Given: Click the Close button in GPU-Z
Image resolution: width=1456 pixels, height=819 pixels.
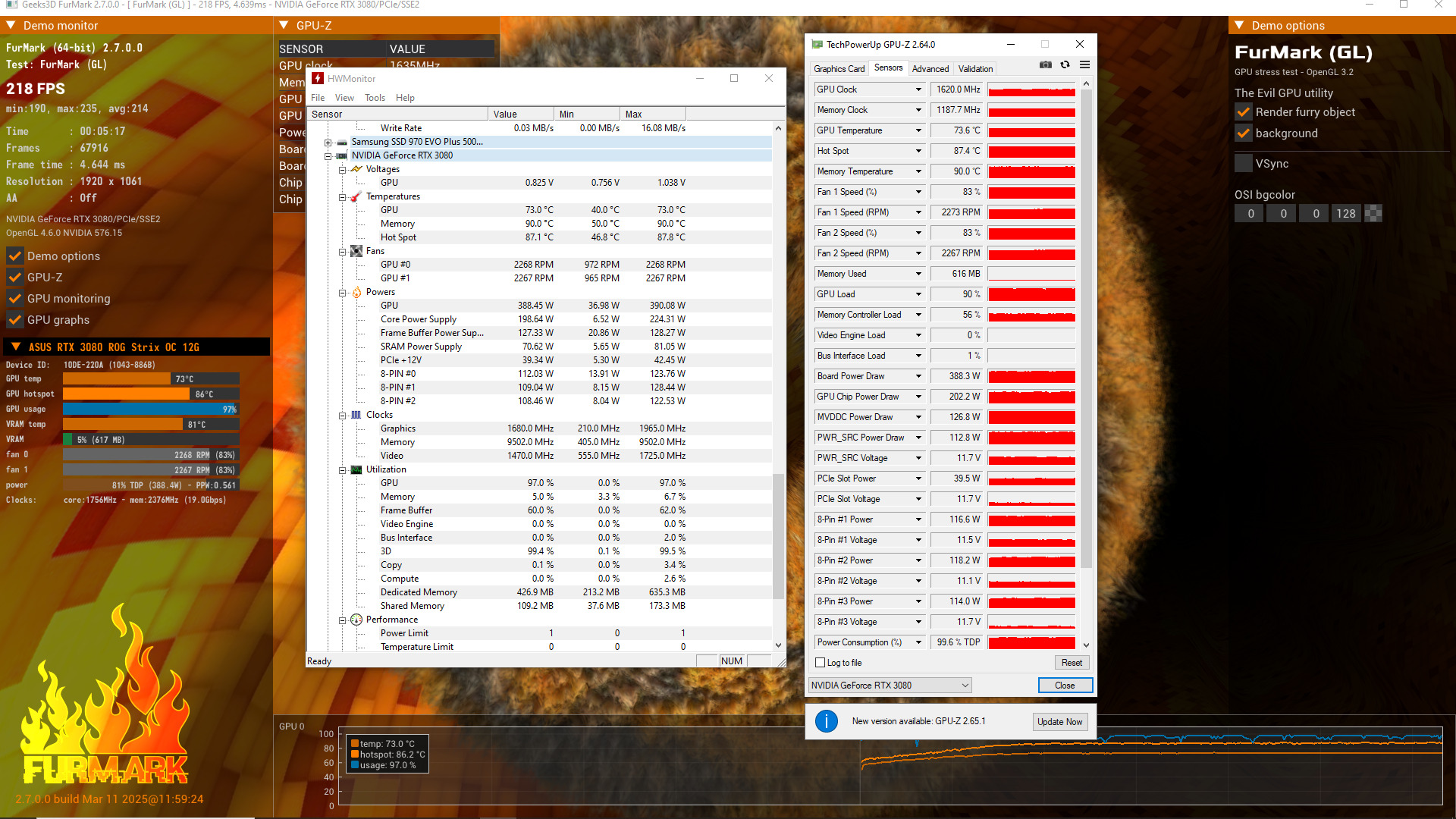Looking at the screenshot, I should coord(1065,686).
